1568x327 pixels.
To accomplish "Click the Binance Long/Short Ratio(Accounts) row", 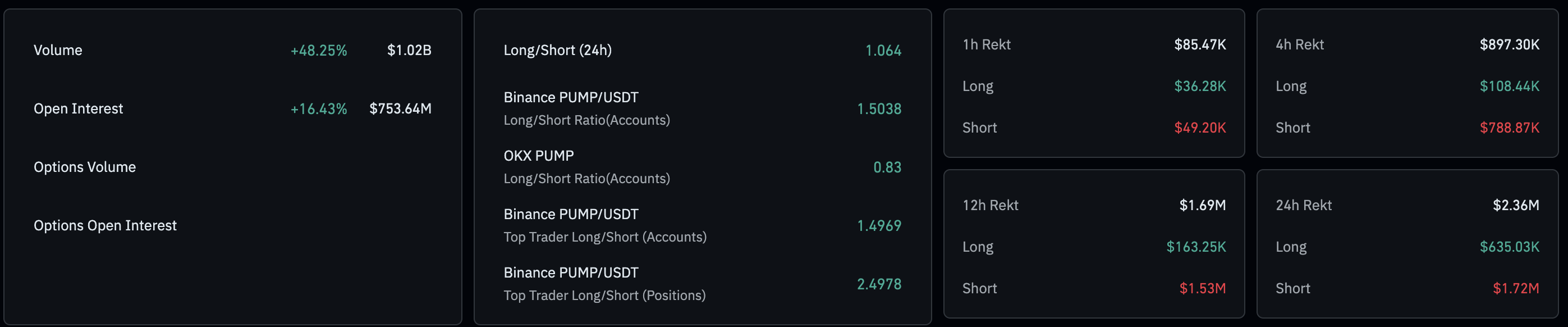I will coord(586,108).
